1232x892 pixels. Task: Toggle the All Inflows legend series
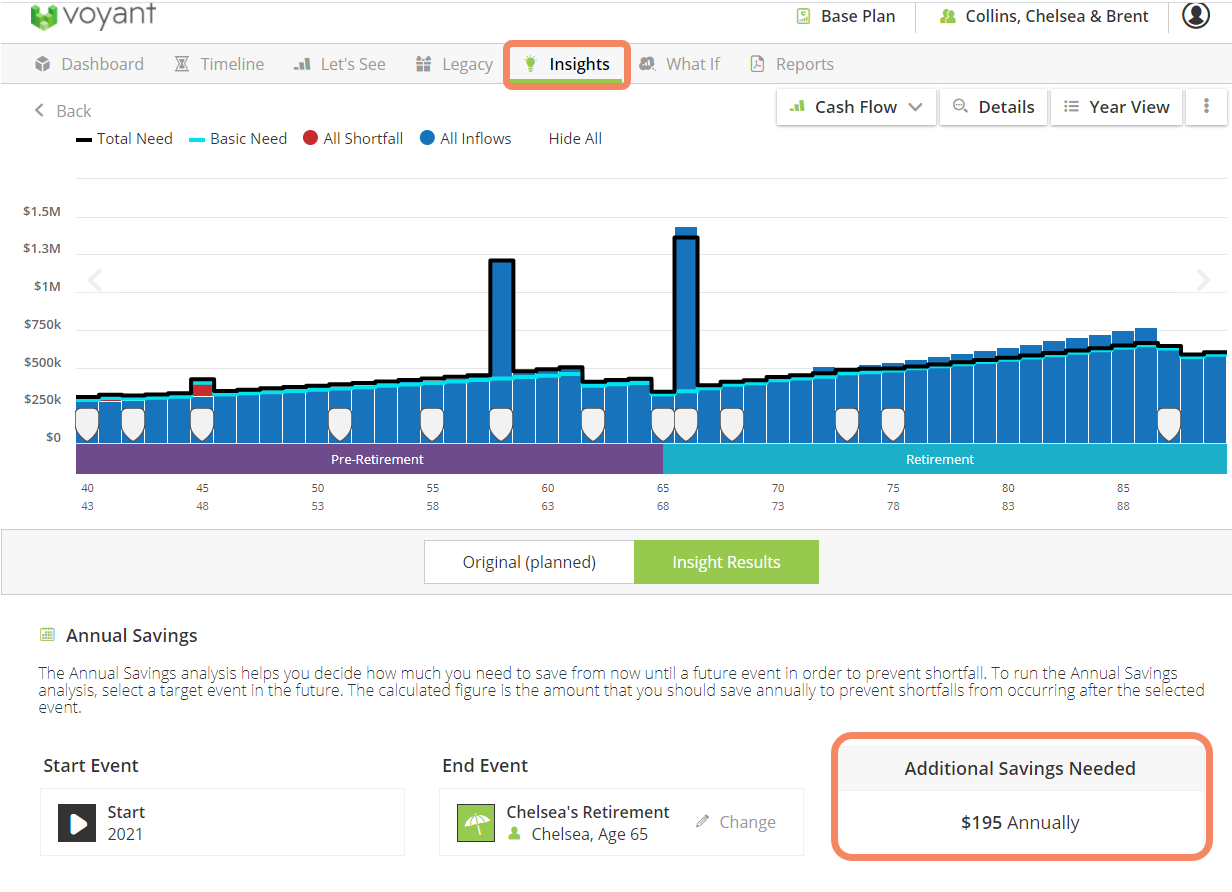(x=465, y=139)
